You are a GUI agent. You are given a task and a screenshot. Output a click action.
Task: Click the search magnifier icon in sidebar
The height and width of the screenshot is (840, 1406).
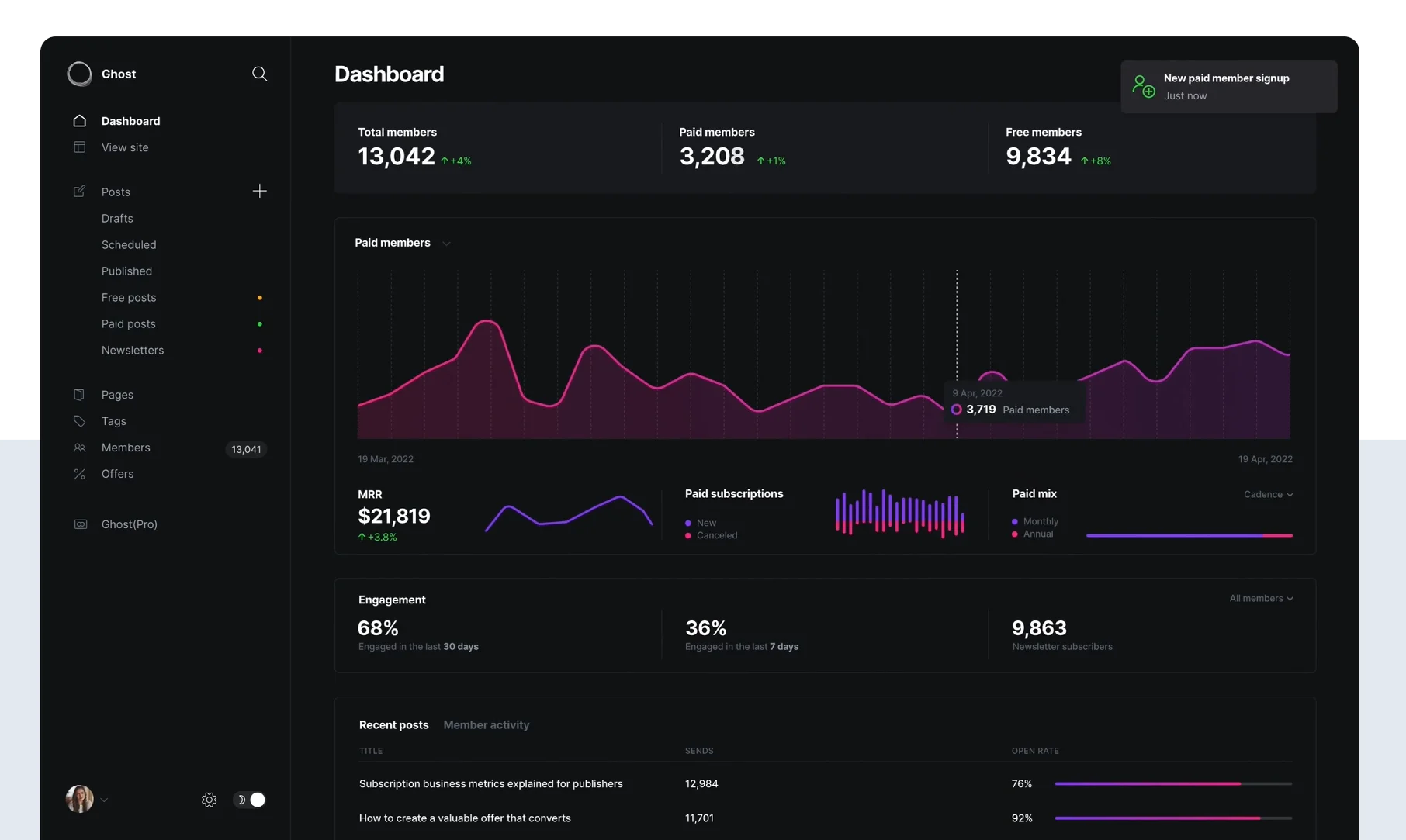[259, 74]
